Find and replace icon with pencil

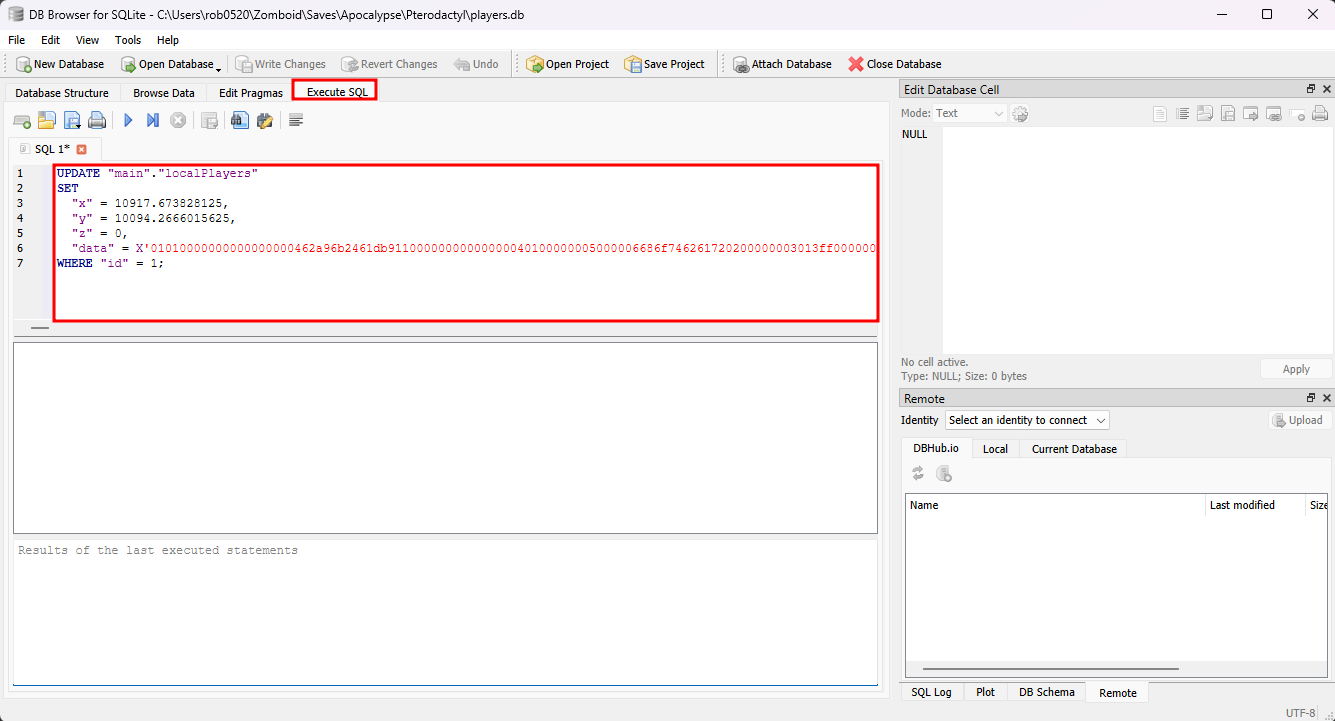point(265,120)
